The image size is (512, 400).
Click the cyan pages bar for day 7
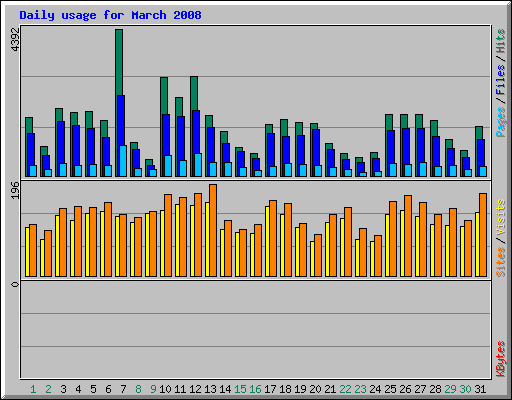pos(123,161)
